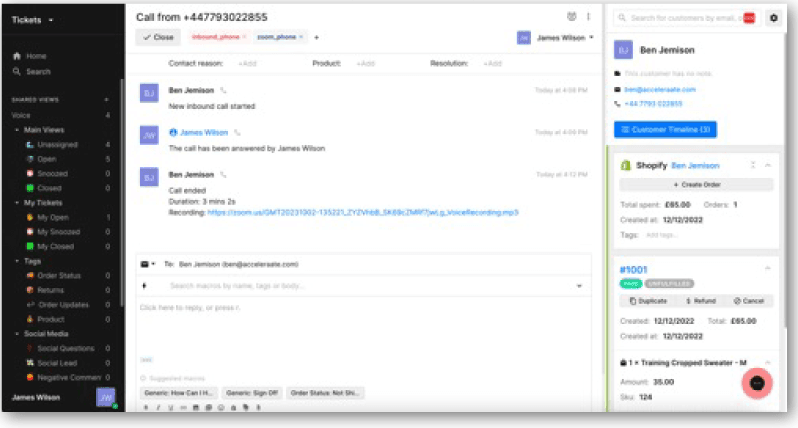This screenshot has height=428, width=798.
Task: Collapse the Shopify widget chevron
Action: tap(768, 165)
